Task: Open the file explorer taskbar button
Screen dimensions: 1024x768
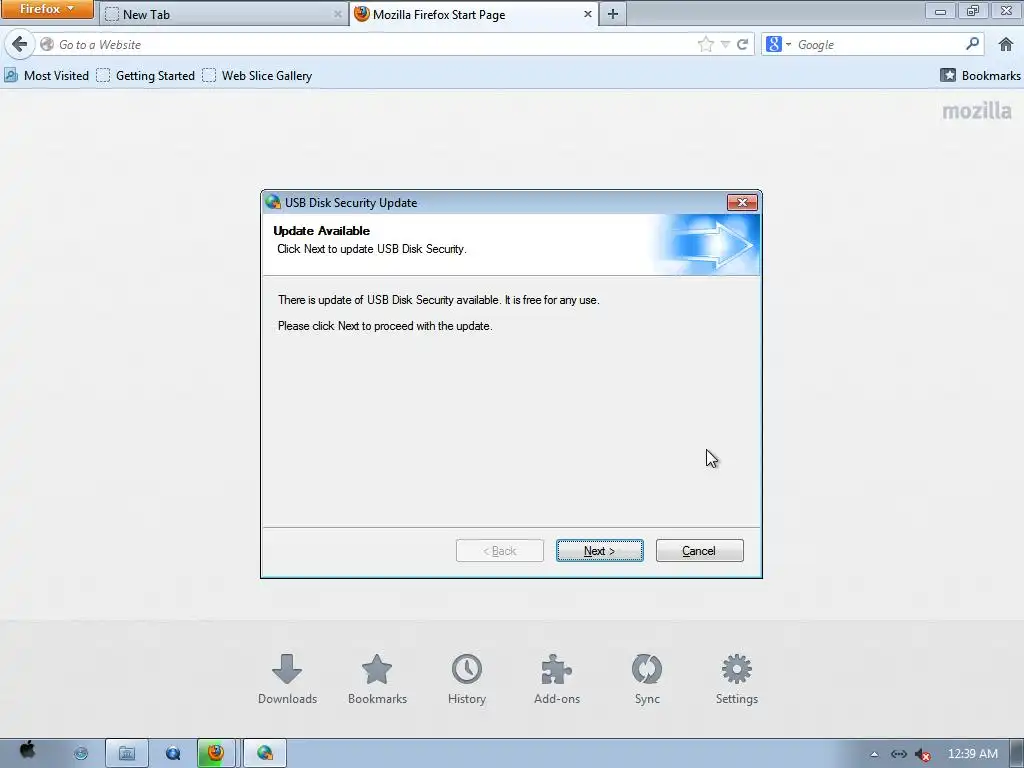Action: click(127, 754)
